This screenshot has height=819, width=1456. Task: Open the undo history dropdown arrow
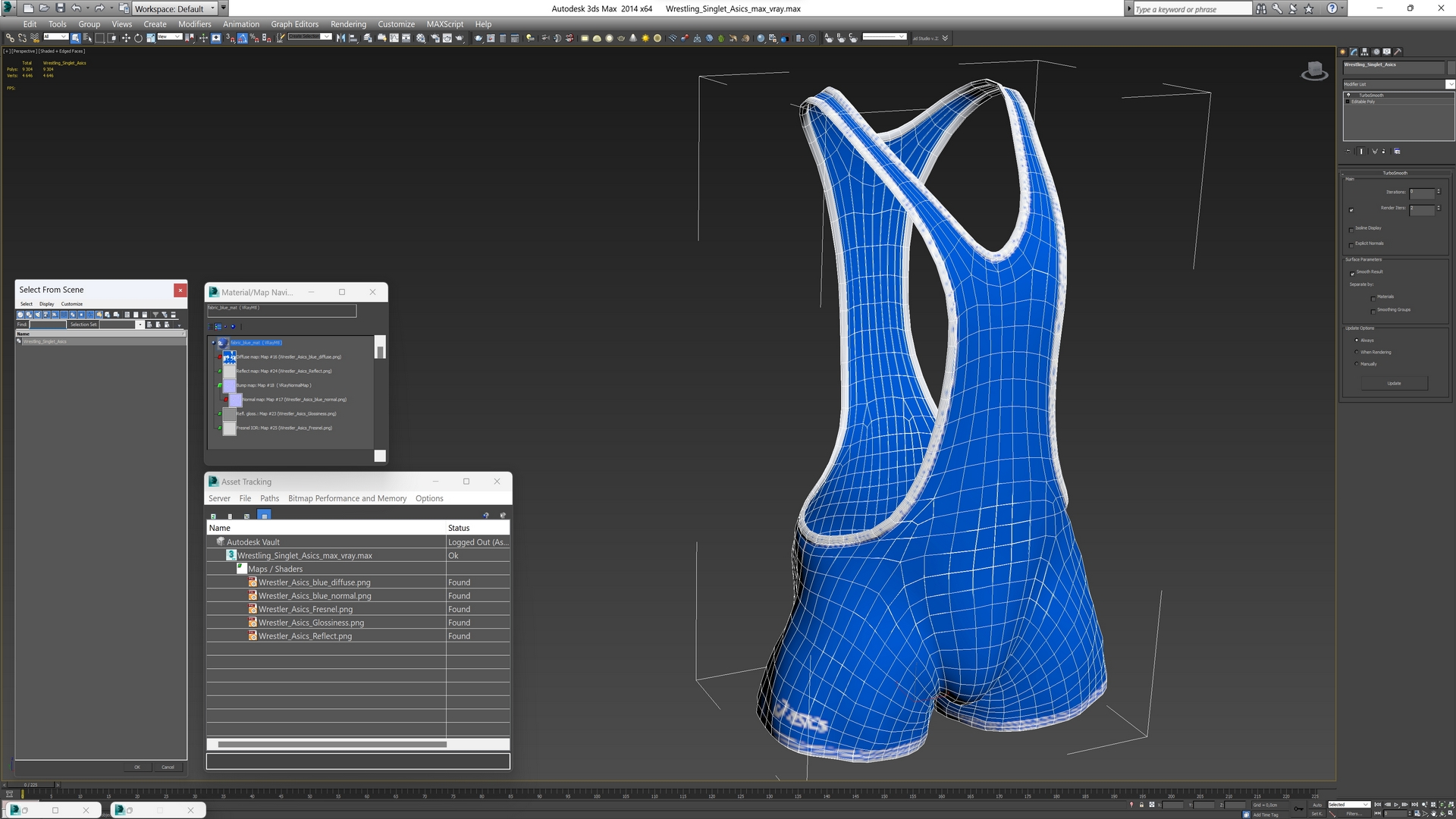pyautogui.click(x=86, y=8)
